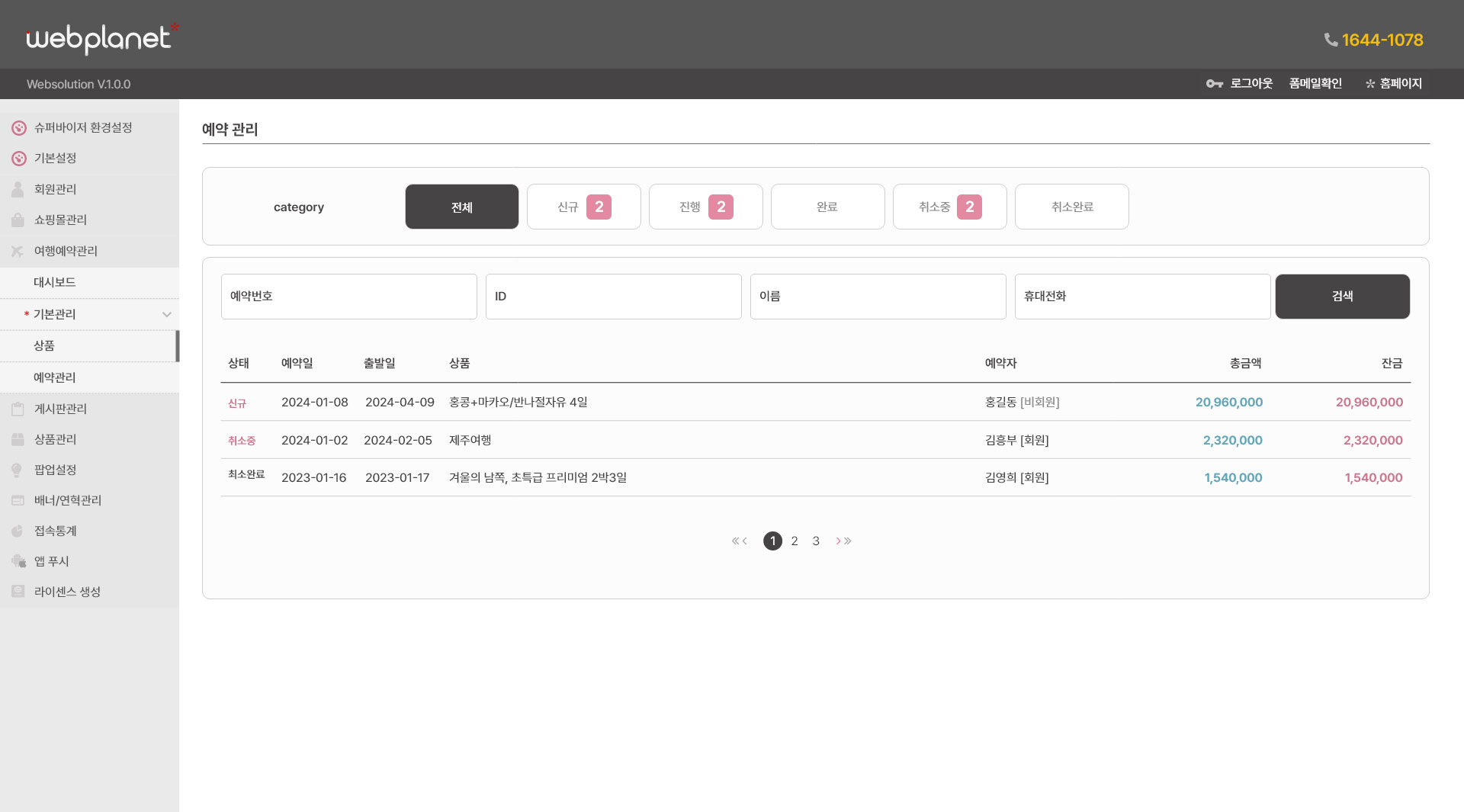Click the shopping mall bag icon
1464x812 pixels.
pos(18,220)
